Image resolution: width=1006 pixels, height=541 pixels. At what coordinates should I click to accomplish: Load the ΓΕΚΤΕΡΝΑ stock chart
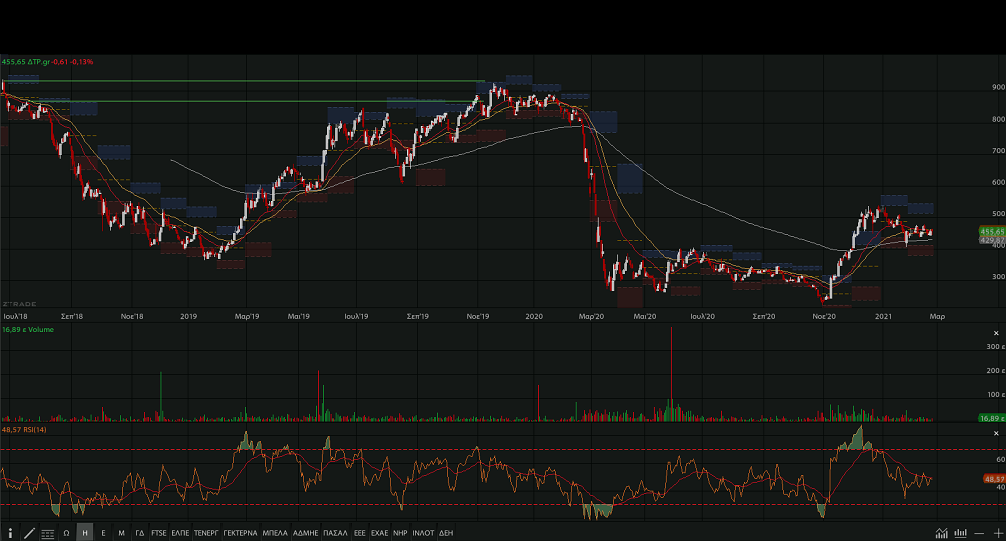tap(240, 533)
